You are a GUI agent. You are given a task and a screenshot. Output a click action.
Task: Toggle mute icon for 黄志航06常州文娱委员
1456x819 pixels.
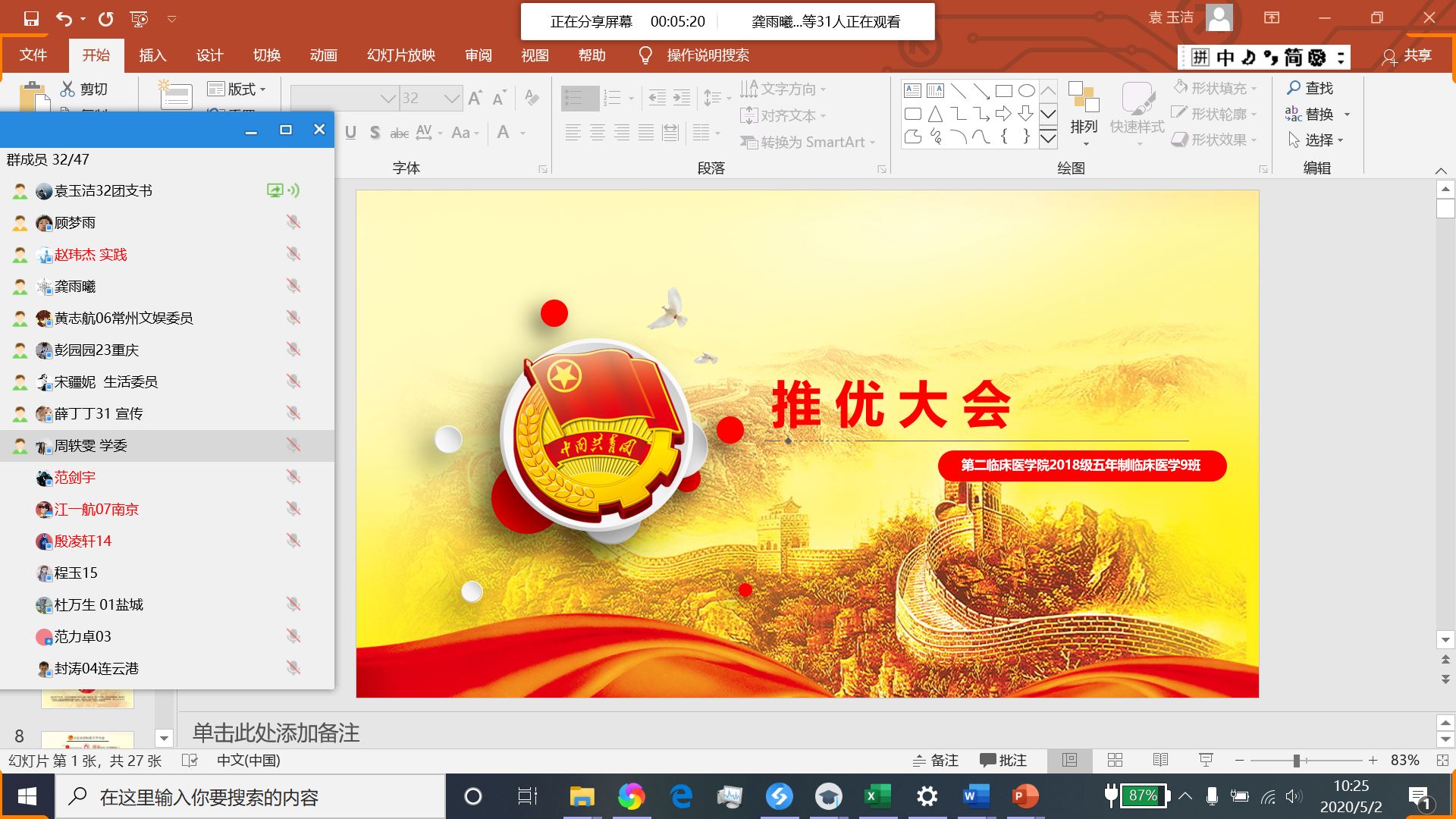(293, 318)
